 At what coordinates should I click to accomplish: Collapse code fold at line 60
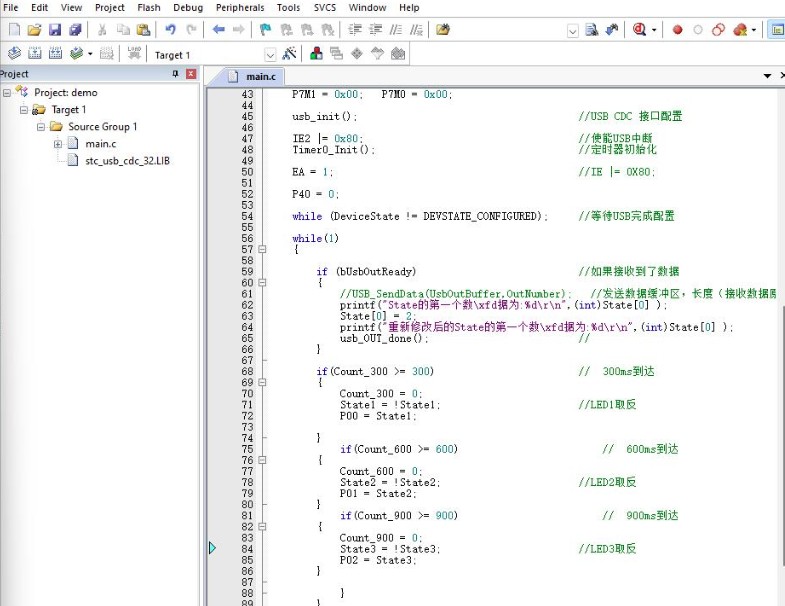(x=262, y=282)
